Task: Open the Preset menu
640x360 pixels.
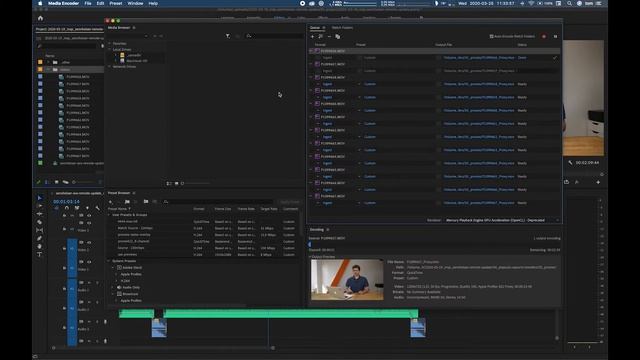Action: click(x=116, y=3)
